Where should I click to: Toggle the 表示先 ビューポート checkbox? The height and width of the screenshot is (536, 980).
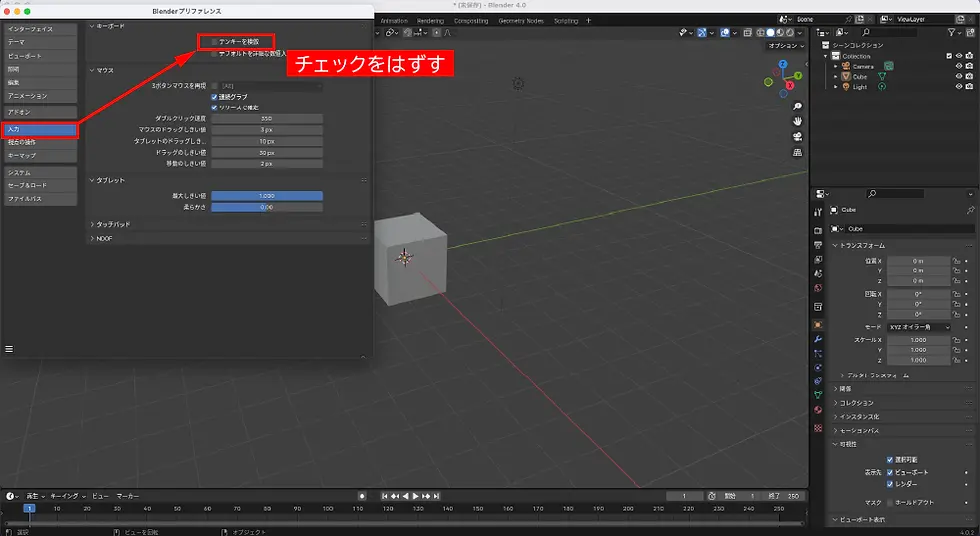[x=890, y=472]
